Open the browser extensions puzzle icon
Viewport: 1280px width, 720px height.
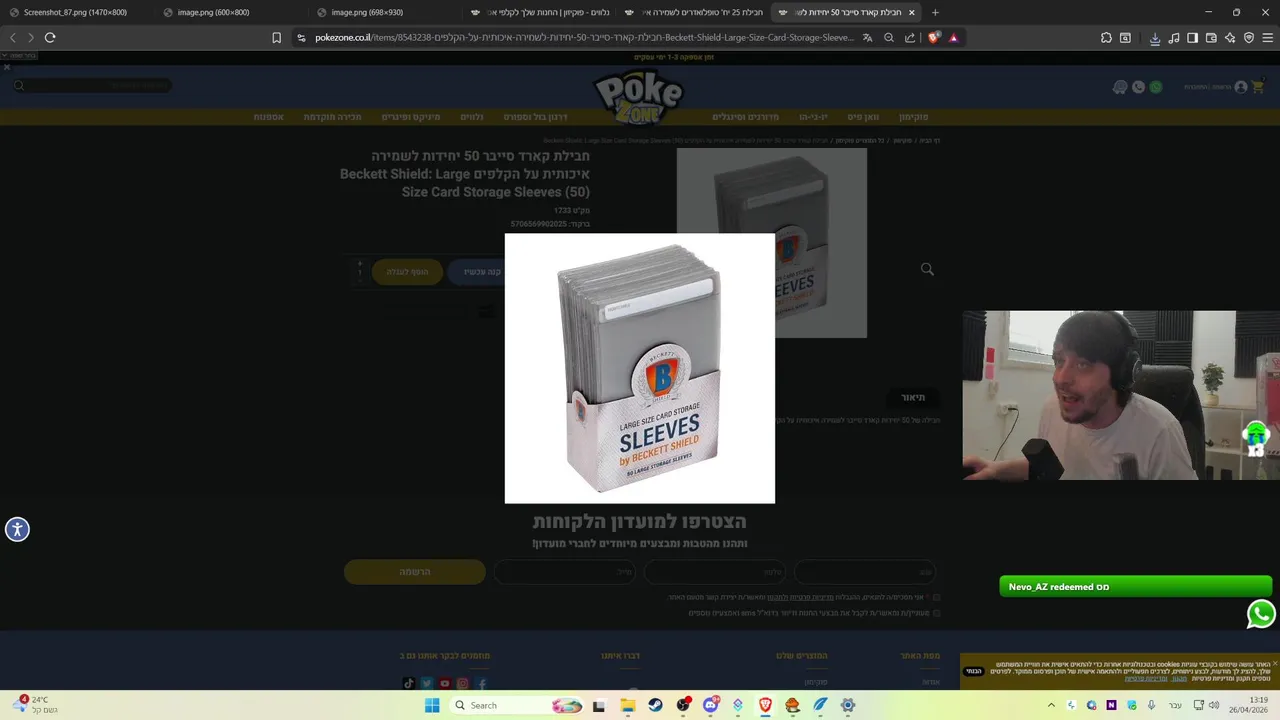pos(1106,38)
